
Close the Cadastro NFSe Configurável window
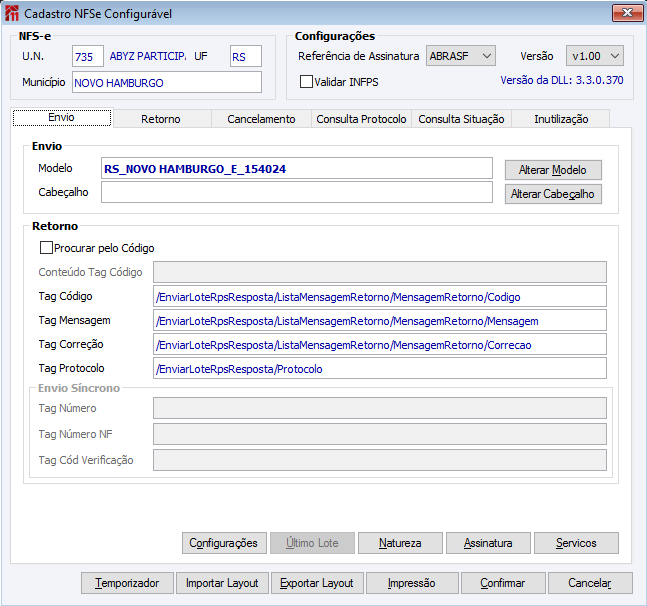click(627, 13)
